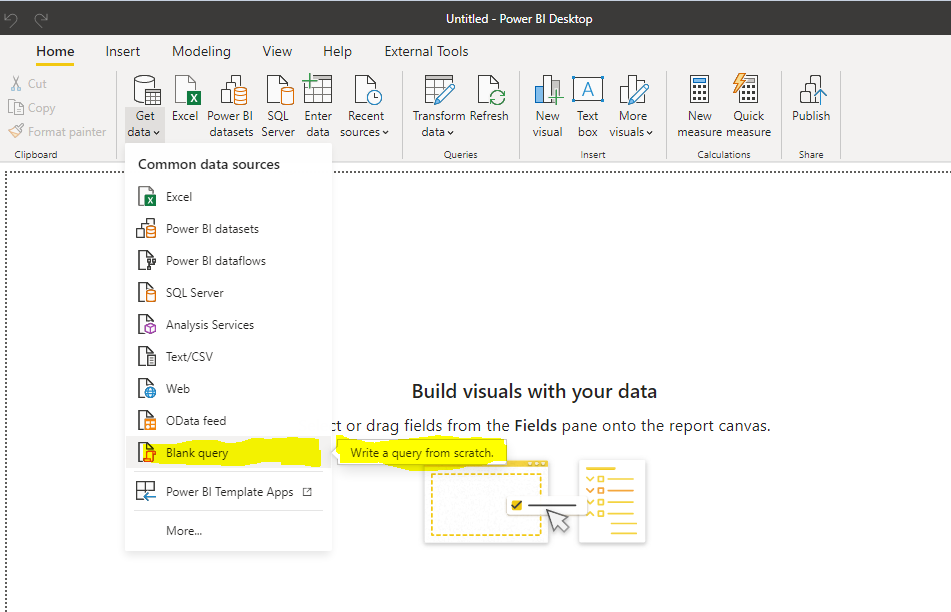951x612 pixels.
Task: Open Power BI Template Apps link
Action: 229,492
